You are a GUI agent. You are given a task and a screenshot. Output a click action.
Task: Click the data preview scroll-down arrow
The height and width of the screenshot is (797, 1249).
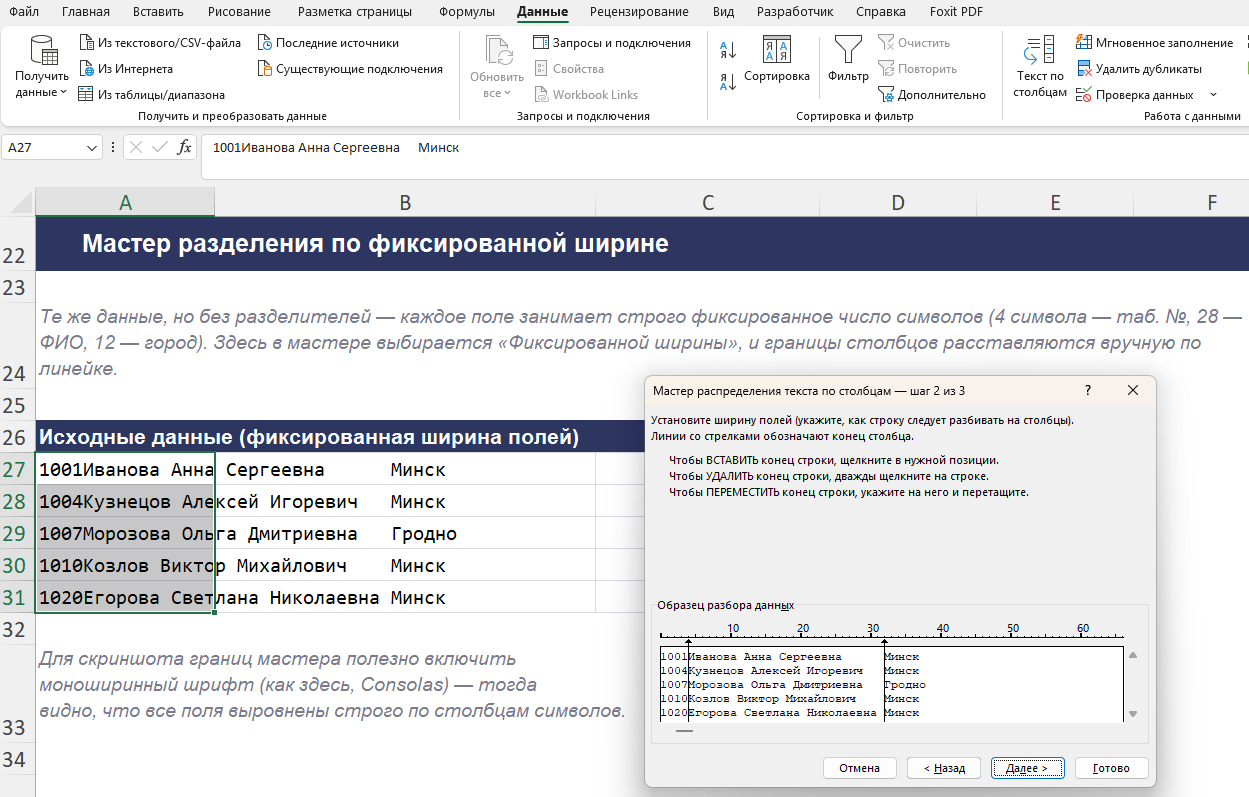pos(1133,714)
